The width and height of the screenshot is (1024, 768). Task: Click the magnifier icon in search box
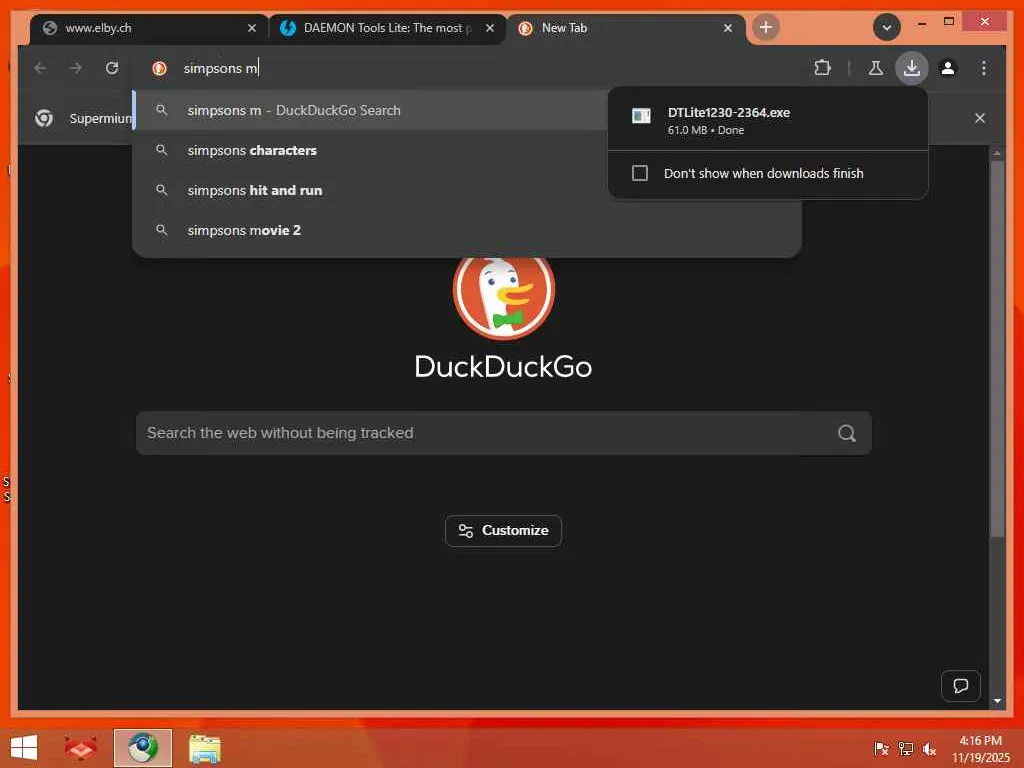click(846, 433)
